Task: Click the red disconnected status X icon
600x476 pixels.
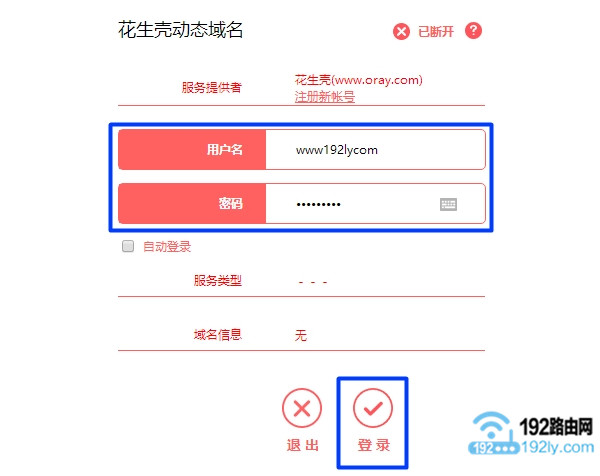Action: pos(401,31)
